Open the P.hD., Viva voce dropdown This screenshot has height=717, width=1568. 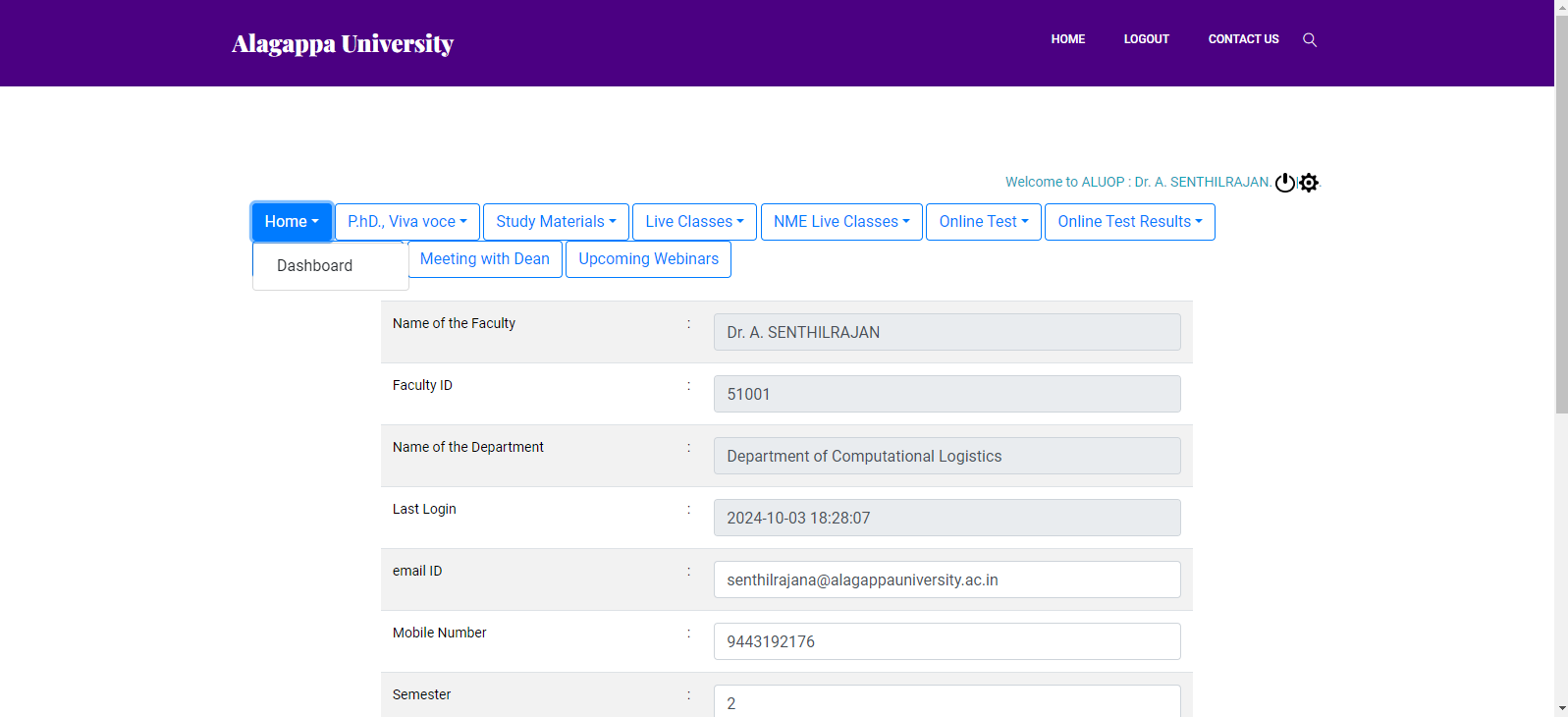coord(406,222)
